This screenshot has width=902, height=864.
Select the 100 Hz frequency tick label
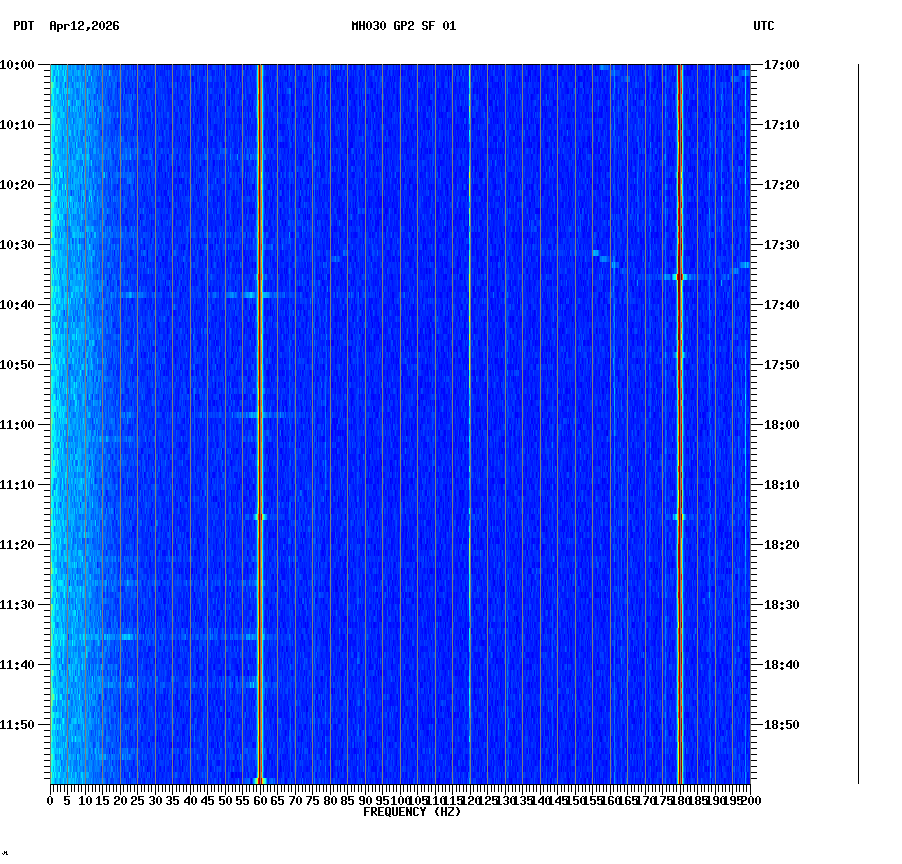tap(398, 800)
